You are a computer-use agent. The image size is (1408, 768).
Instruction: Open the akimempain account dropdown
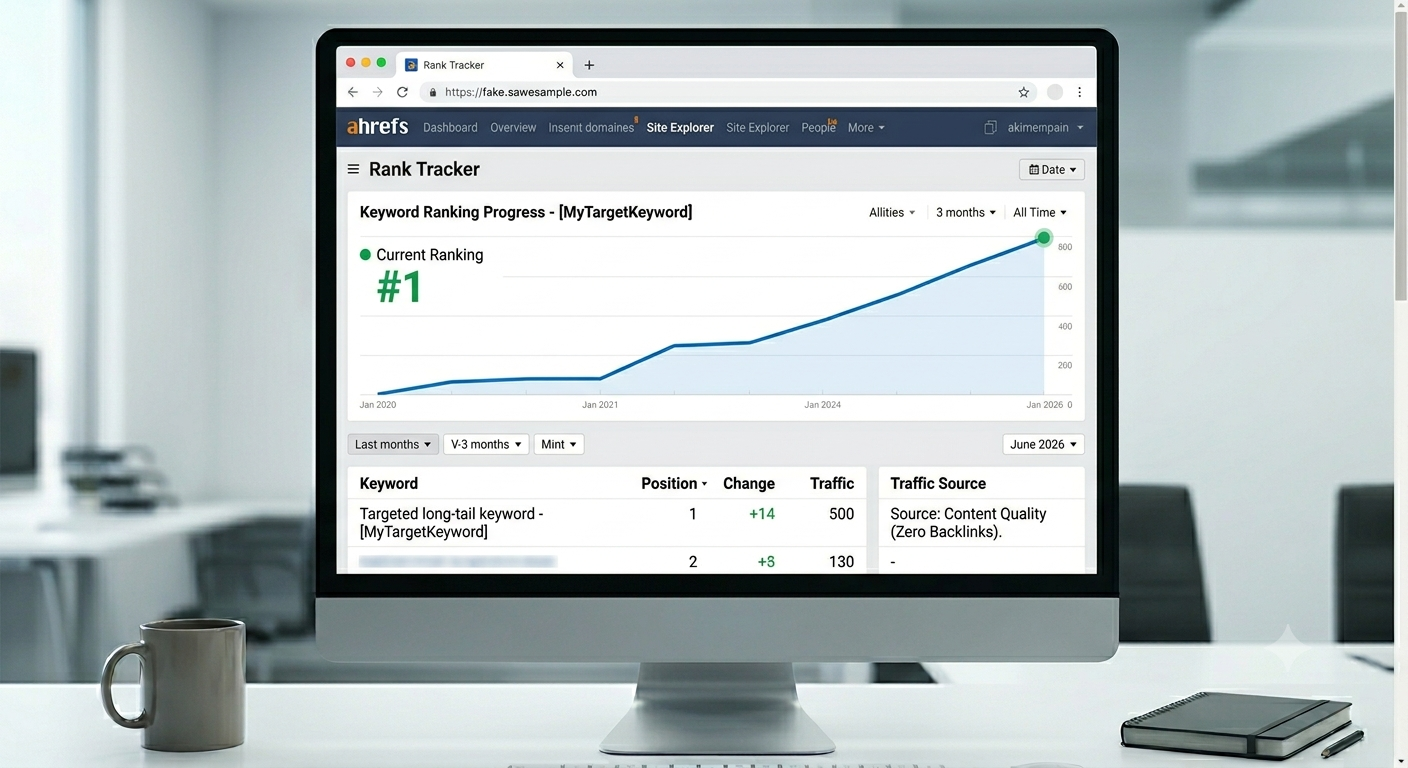(x=1045, y=128)
